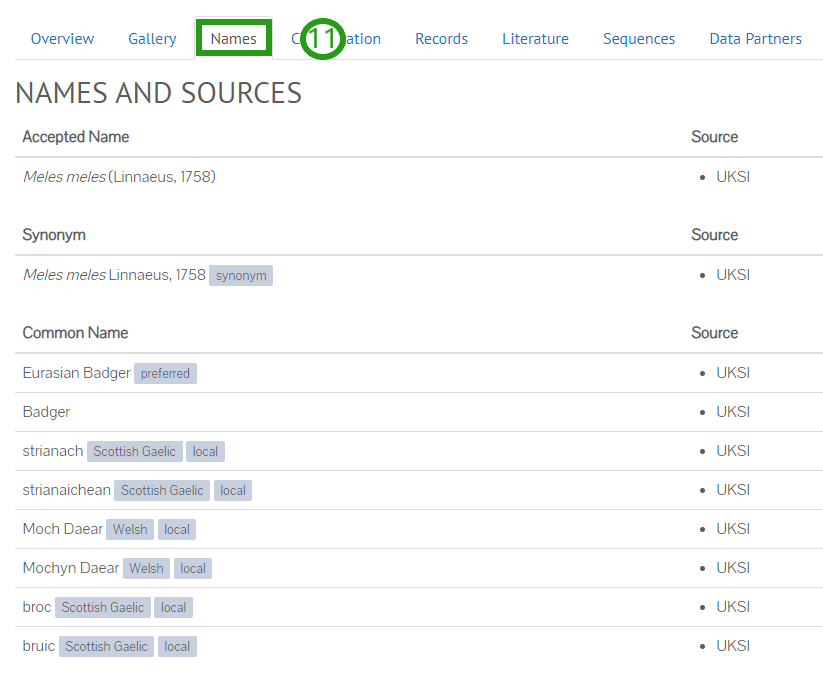Open the Records tab
Viewport: 823px width, 673px height.
click(x=441, y=38)
